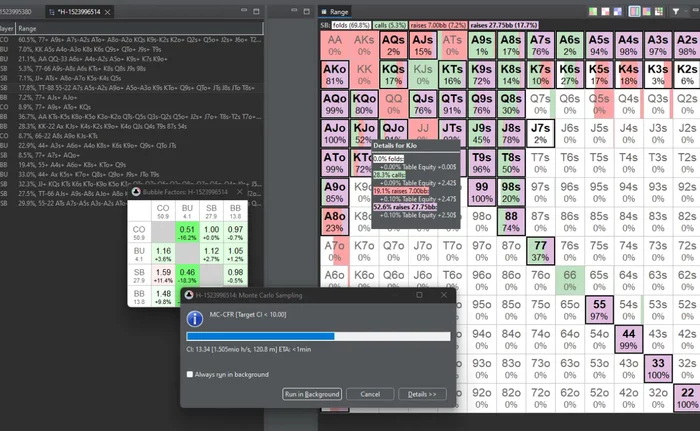
Task: Click the '52.6% raises 27.75bb' line in KJo details
Action: 405,207
